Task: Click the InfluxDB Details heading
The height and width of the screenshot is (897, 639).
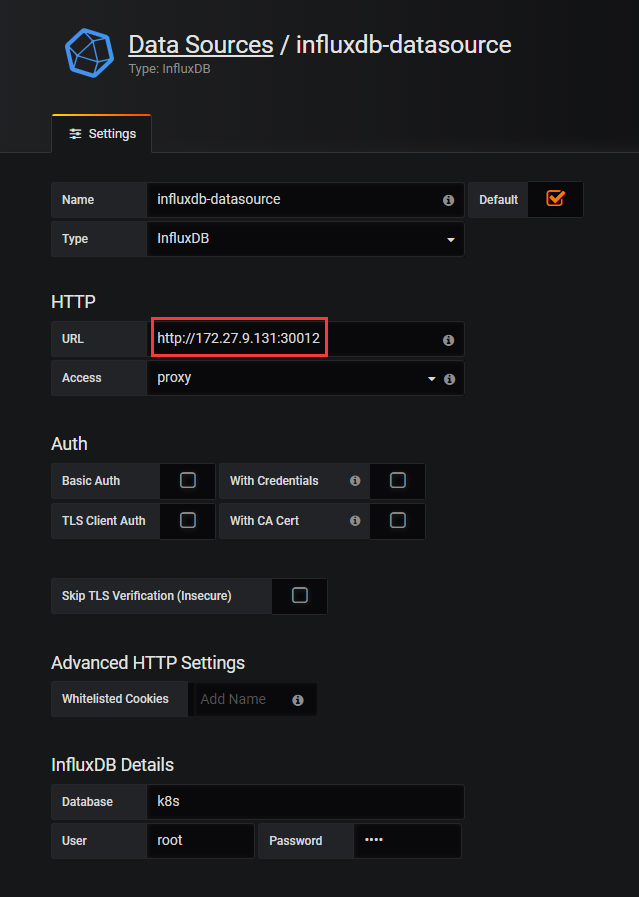Action: [x=113, y=765]
